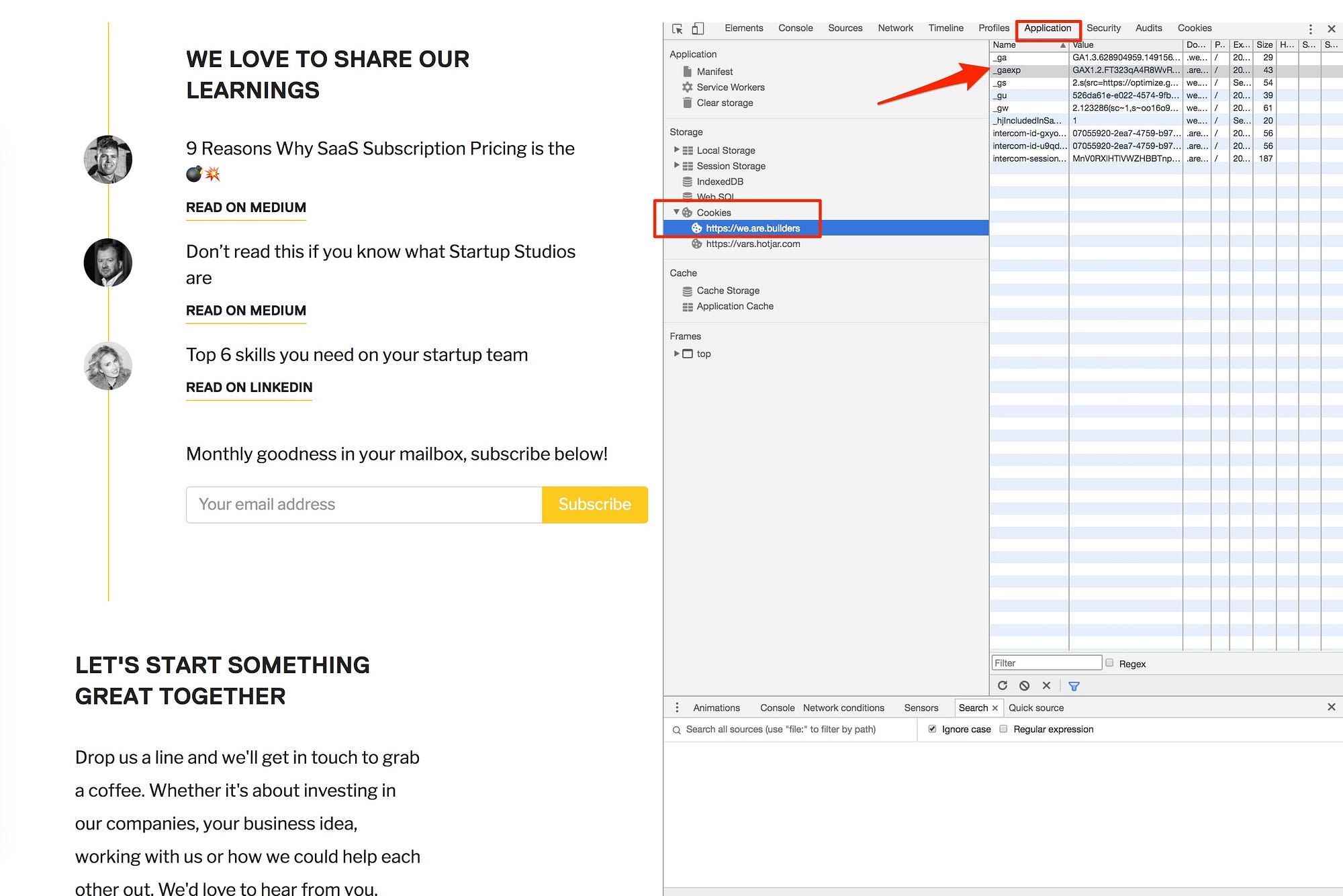Click the blue filter funnel icon

1074,686
